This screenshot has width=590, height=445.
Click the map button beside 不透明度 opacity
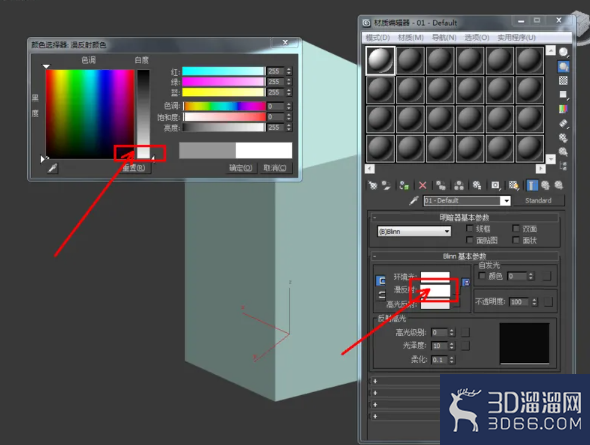pos(549,302)
